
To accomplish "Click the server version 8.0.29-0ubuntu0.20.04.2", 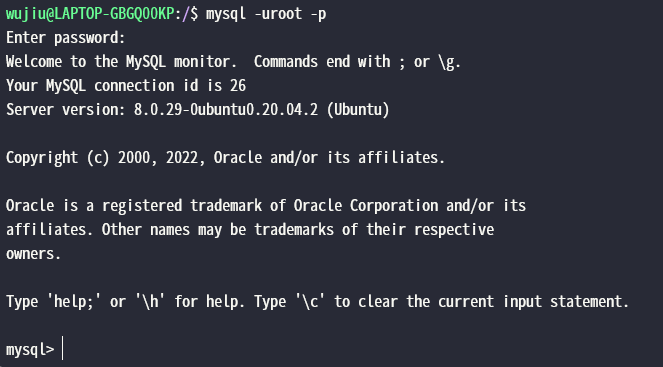I will (x=226, y=110).
